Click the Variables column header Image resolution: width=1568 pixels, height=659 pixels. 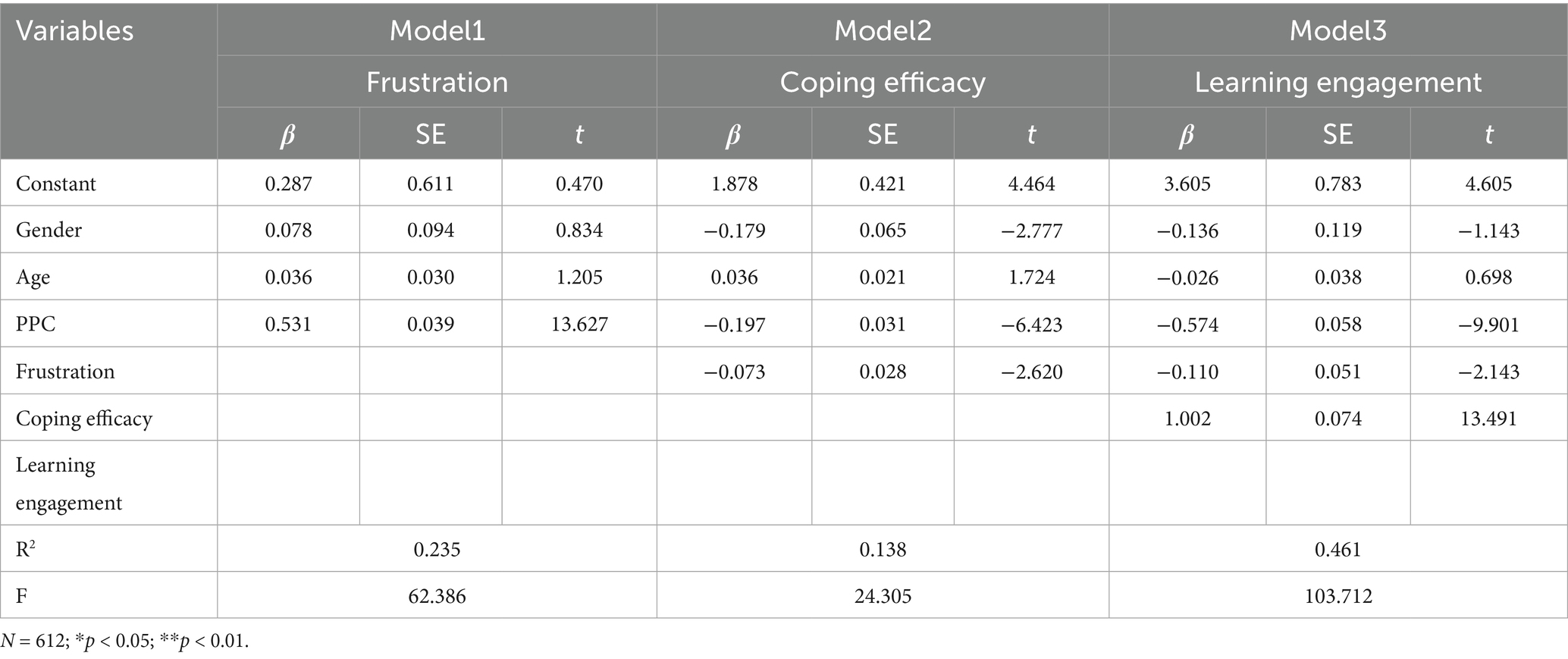pos(74,31)
